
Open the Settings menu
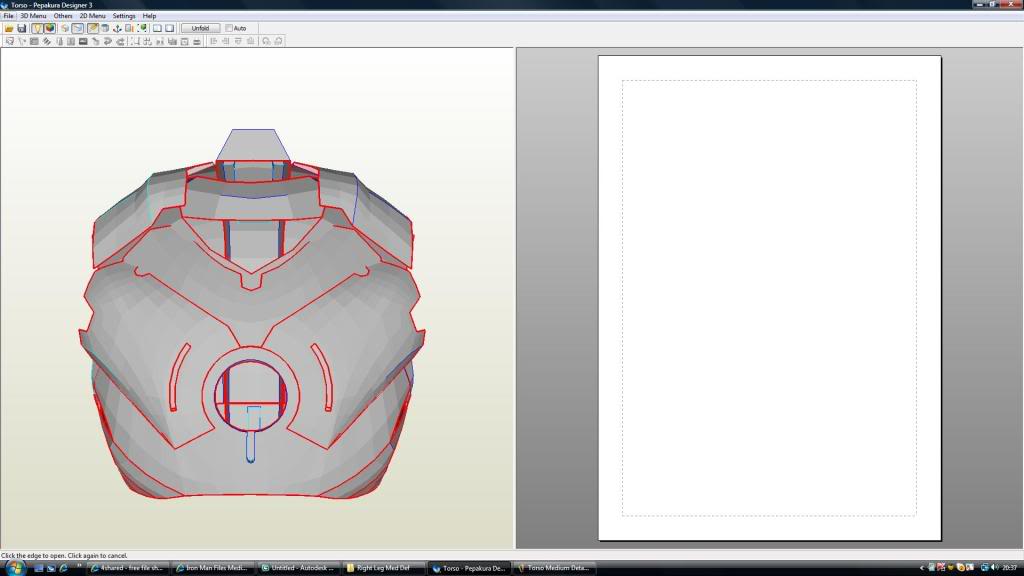pyautogui.click(x=123, y=16)
